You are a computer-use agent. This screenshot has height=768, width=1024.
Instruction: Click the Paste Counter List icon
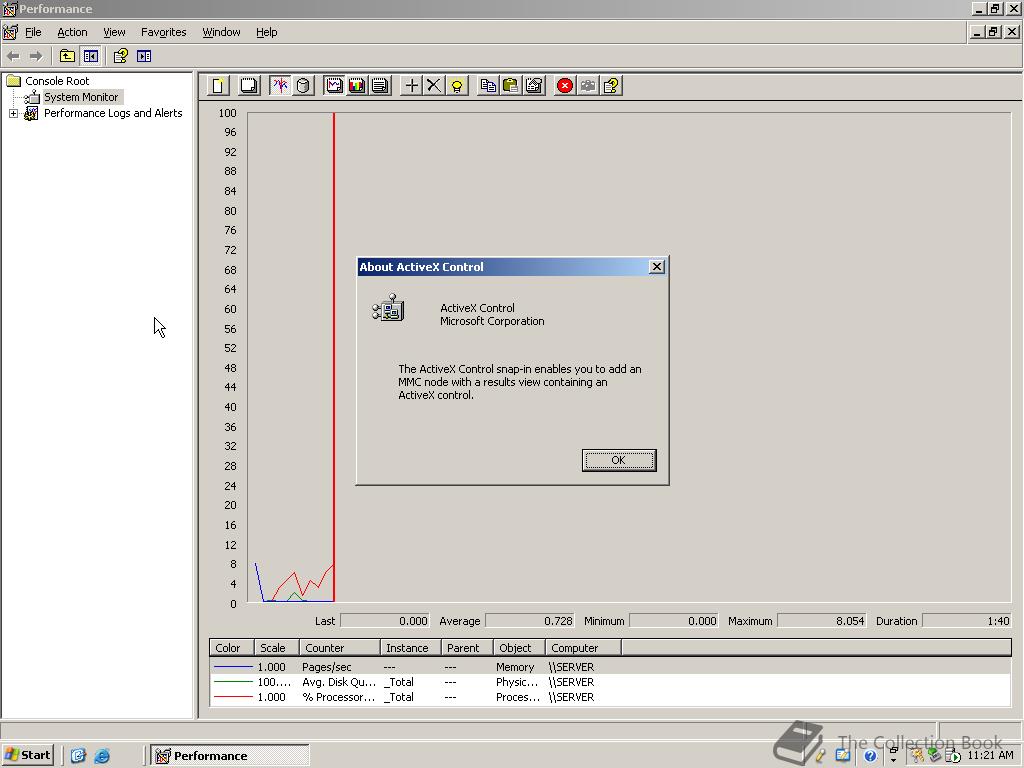(x=511, y=86)
